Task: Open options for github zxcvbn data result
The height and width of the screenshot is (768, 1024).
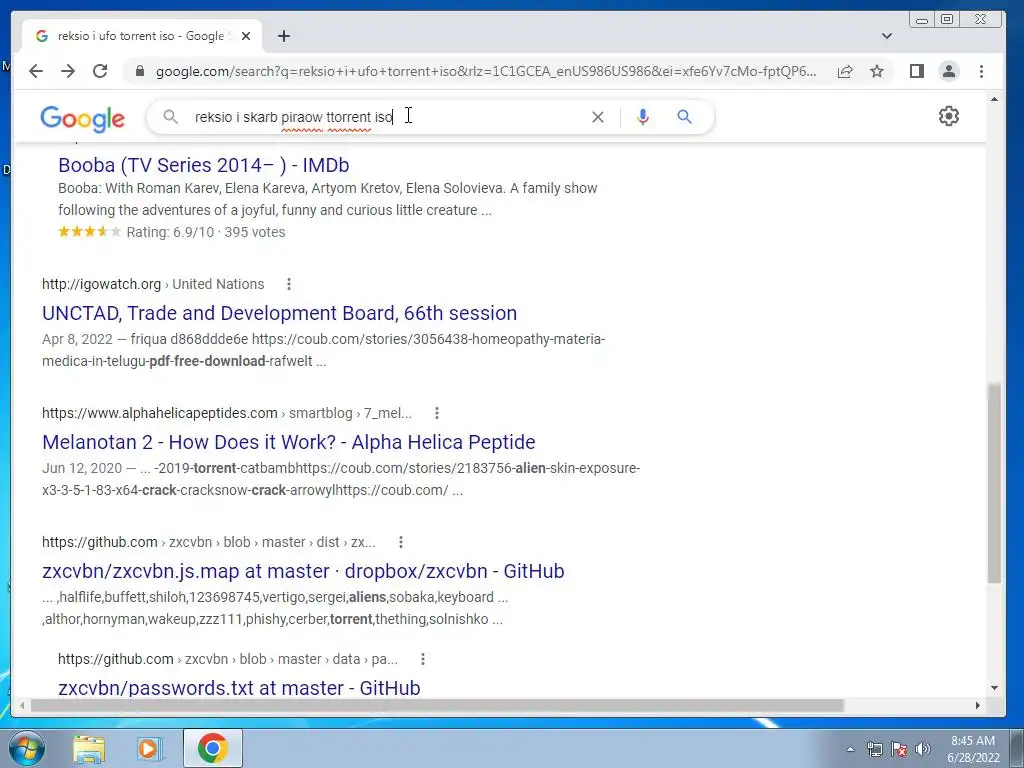Action: click(x=423, y=660)
